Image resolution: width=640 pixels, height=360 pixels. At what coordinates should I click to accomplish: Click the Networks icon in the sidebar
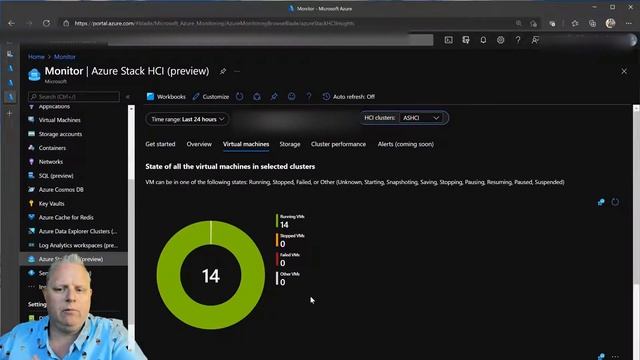point(31,161)
